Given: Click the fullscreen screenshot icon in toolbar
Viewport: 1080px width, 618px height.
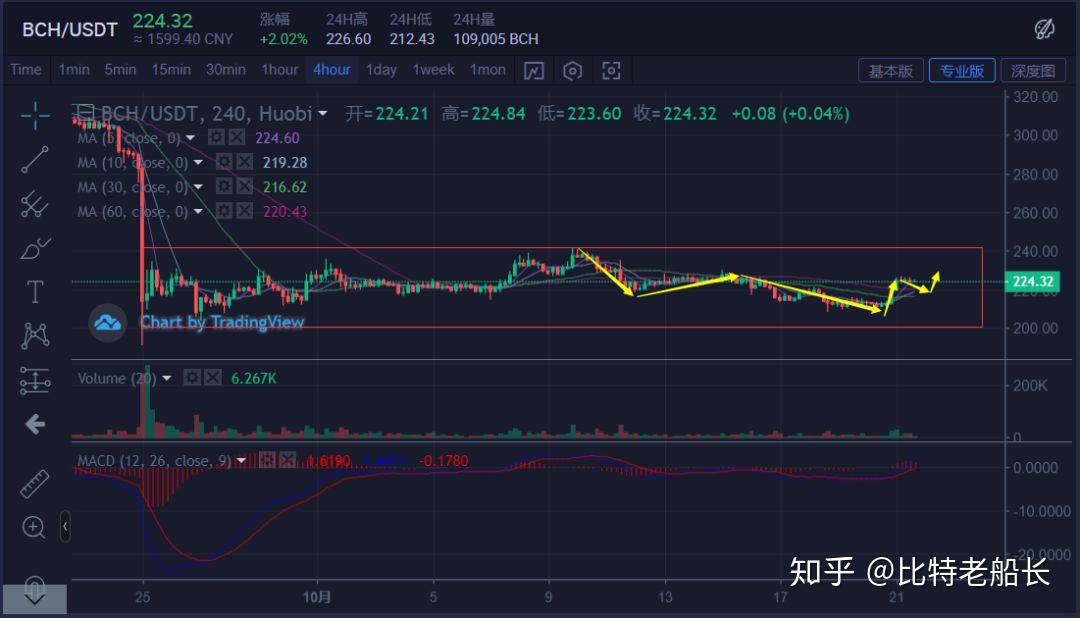Looking at the screenshot, I should coord(611,70).
